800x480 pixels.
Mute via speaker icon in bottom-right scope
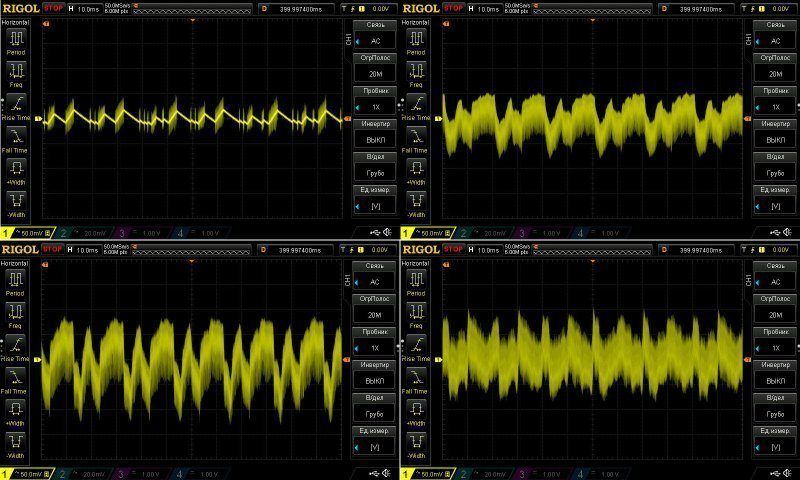(x=788, y=472)
